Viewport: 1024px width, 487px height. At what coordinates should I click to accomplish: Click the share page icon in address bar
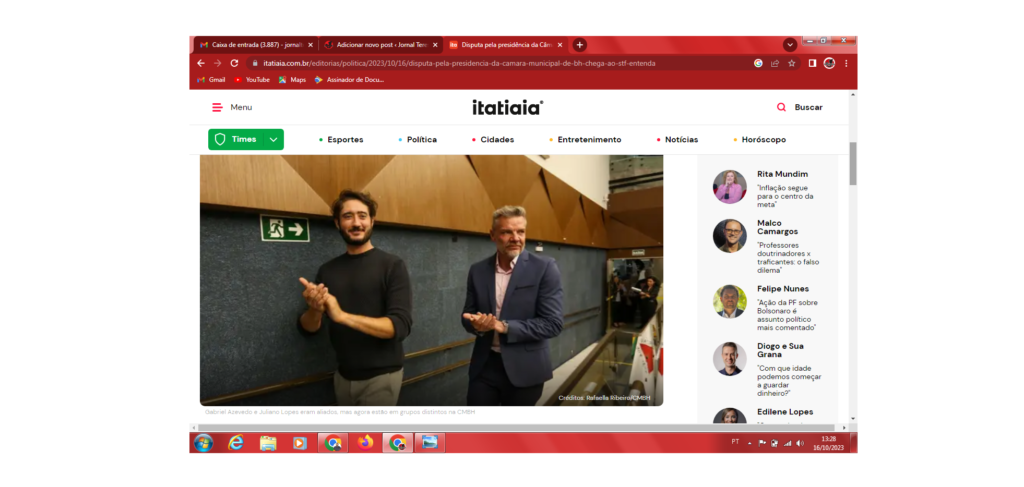(774, 63)
